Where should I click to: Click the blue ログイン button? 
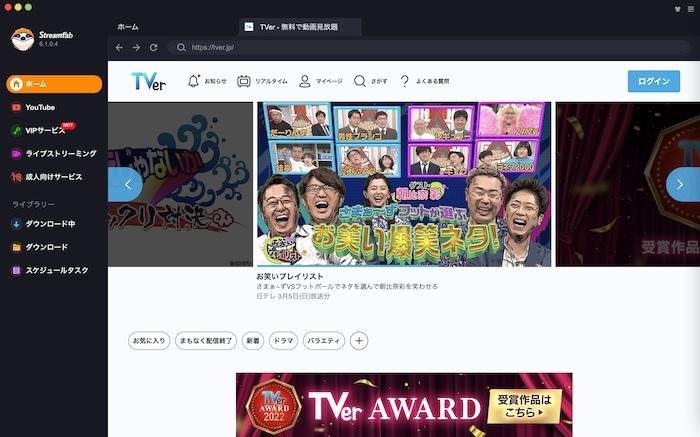(654, 81)
